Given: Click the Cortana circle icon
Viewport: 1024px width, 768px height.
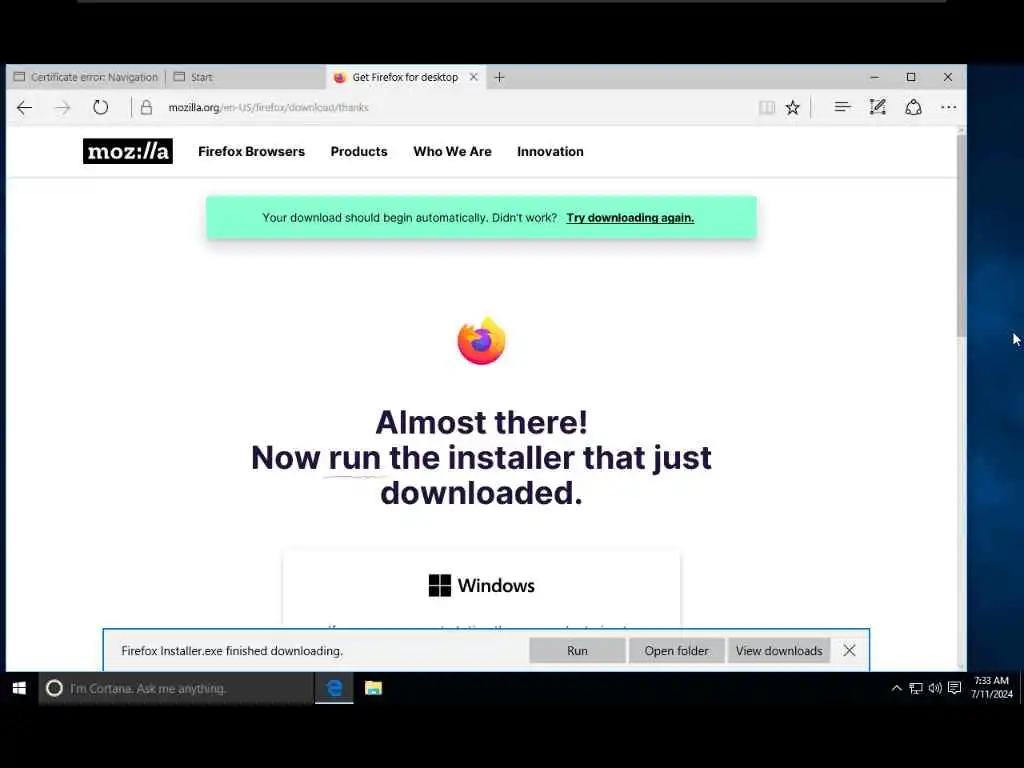Looking at the screenshot, I should pyautogui.click(x=54, y=688).
